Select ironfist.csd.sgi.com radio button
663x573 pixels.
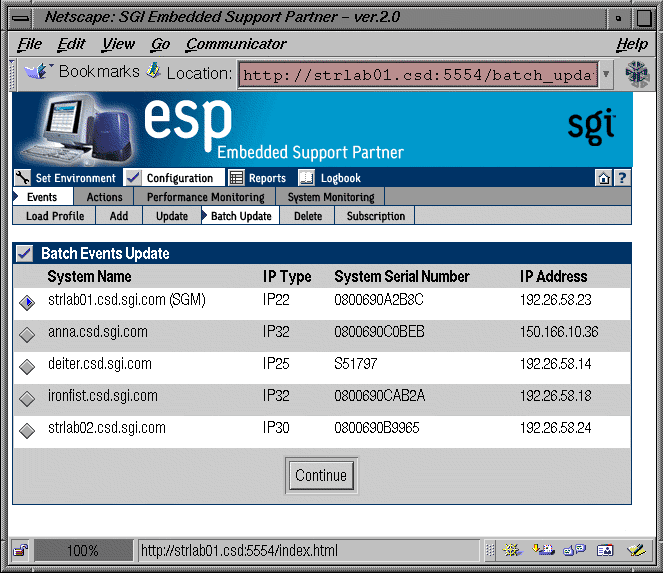tap(27, 398)
